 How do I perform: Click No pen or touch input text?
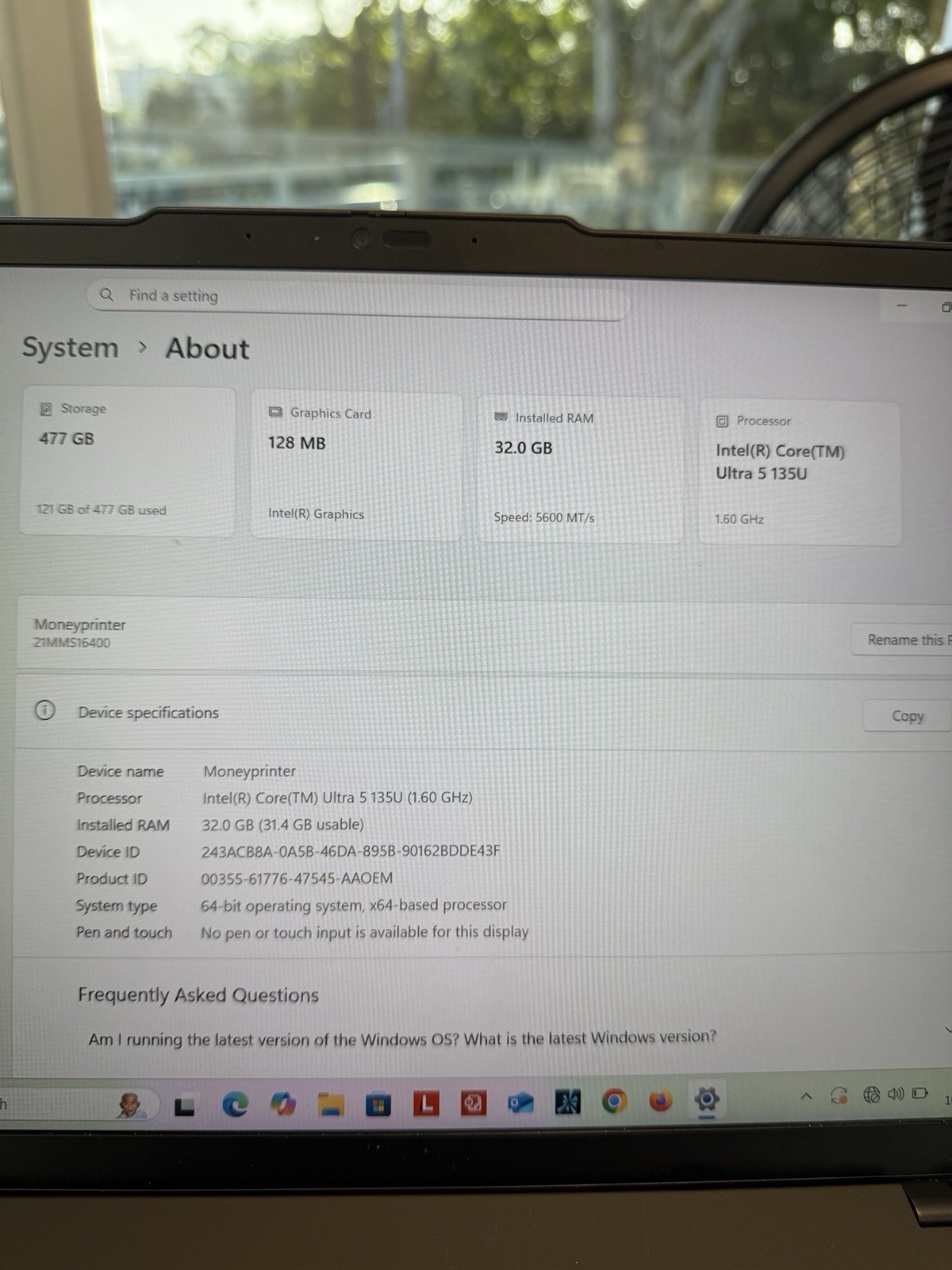364,932
